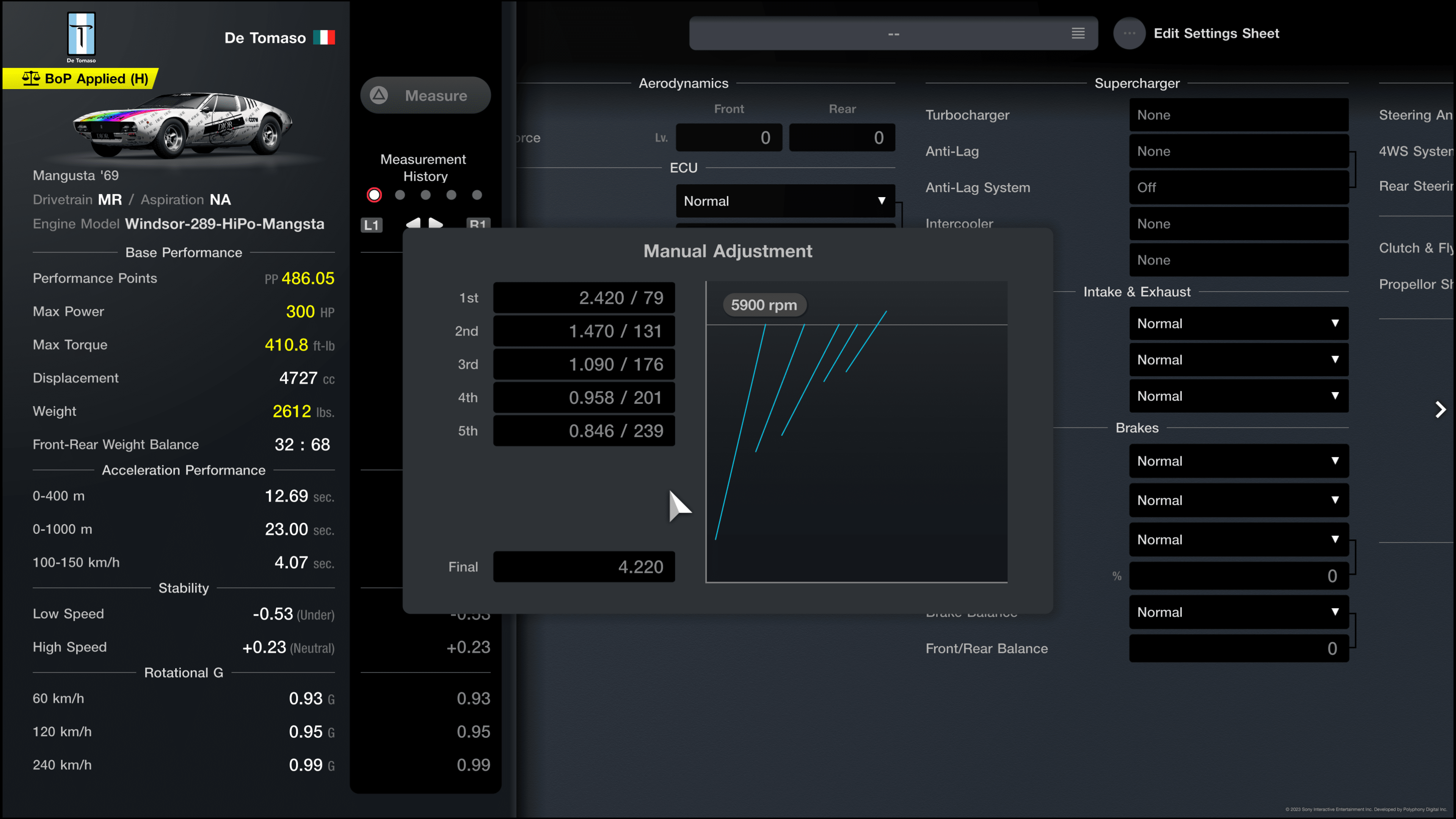The width and height of the screenshot is (1456, 819).
Task: Select the 5th gear ratio field
Action: coord(584,431)
